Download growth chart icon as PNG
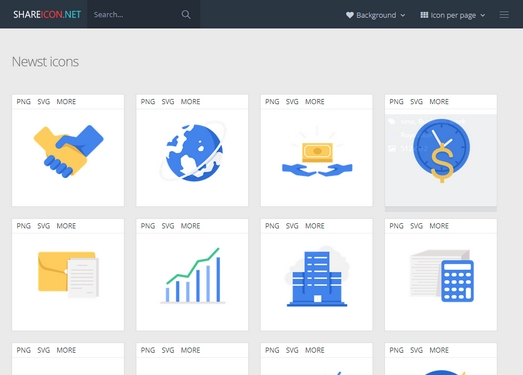523x375 pixels. [x=148, y=226]
